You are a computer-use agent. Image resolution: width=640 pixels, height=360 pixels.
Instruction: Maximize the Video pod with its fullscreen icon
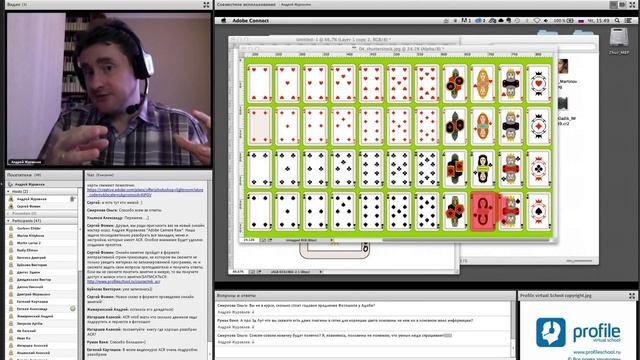pyautogui.click(x=206, y=4)
